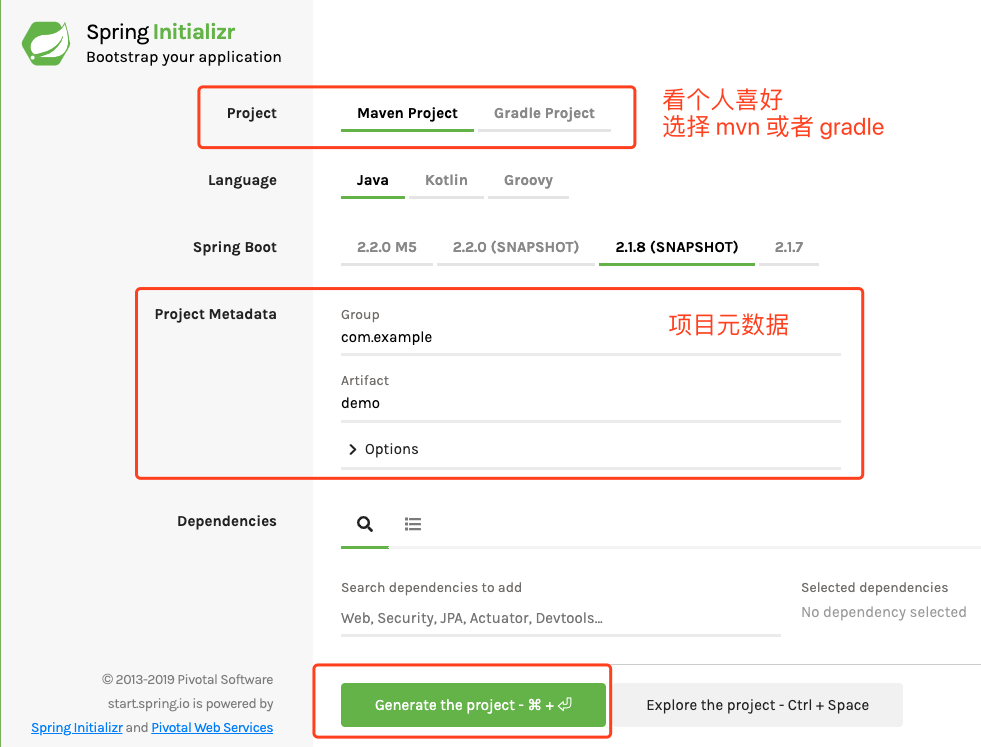The height and width of the screenshot is (747, 981).
Task: Click the 'Dependencies' section label
Action: pyautogui.click(x=226, y=521)
